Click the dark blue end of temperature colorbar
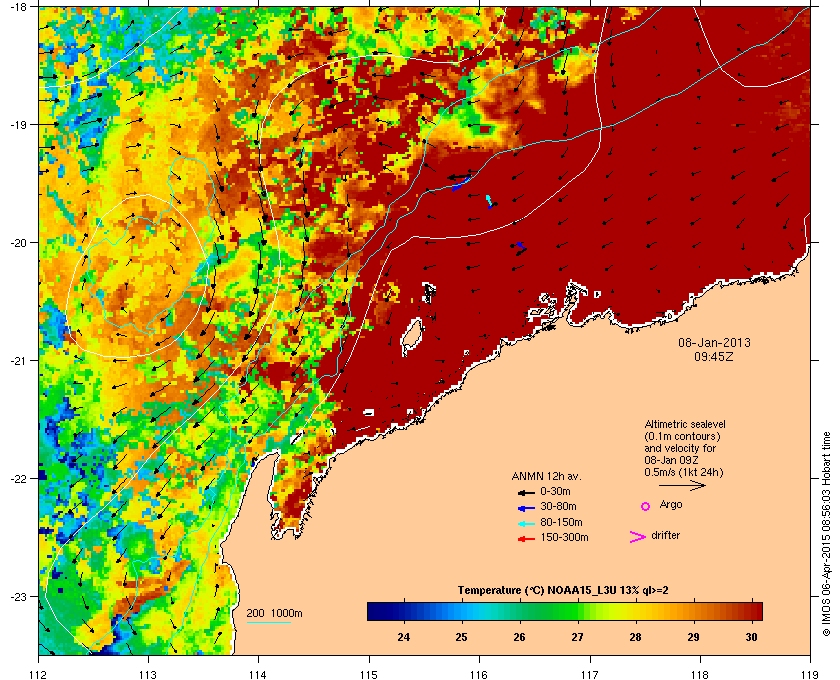Screen dimensions: 840x680 [375, 611]
